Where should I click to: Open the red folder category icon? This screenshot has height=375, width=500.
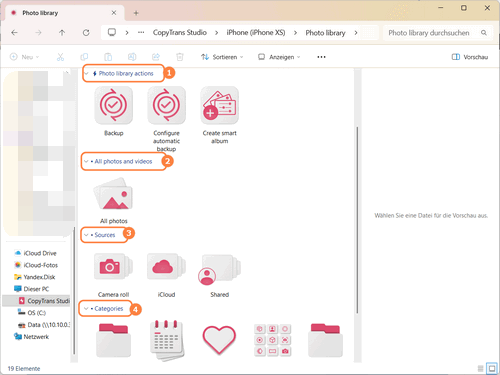(x=113, y=340)
